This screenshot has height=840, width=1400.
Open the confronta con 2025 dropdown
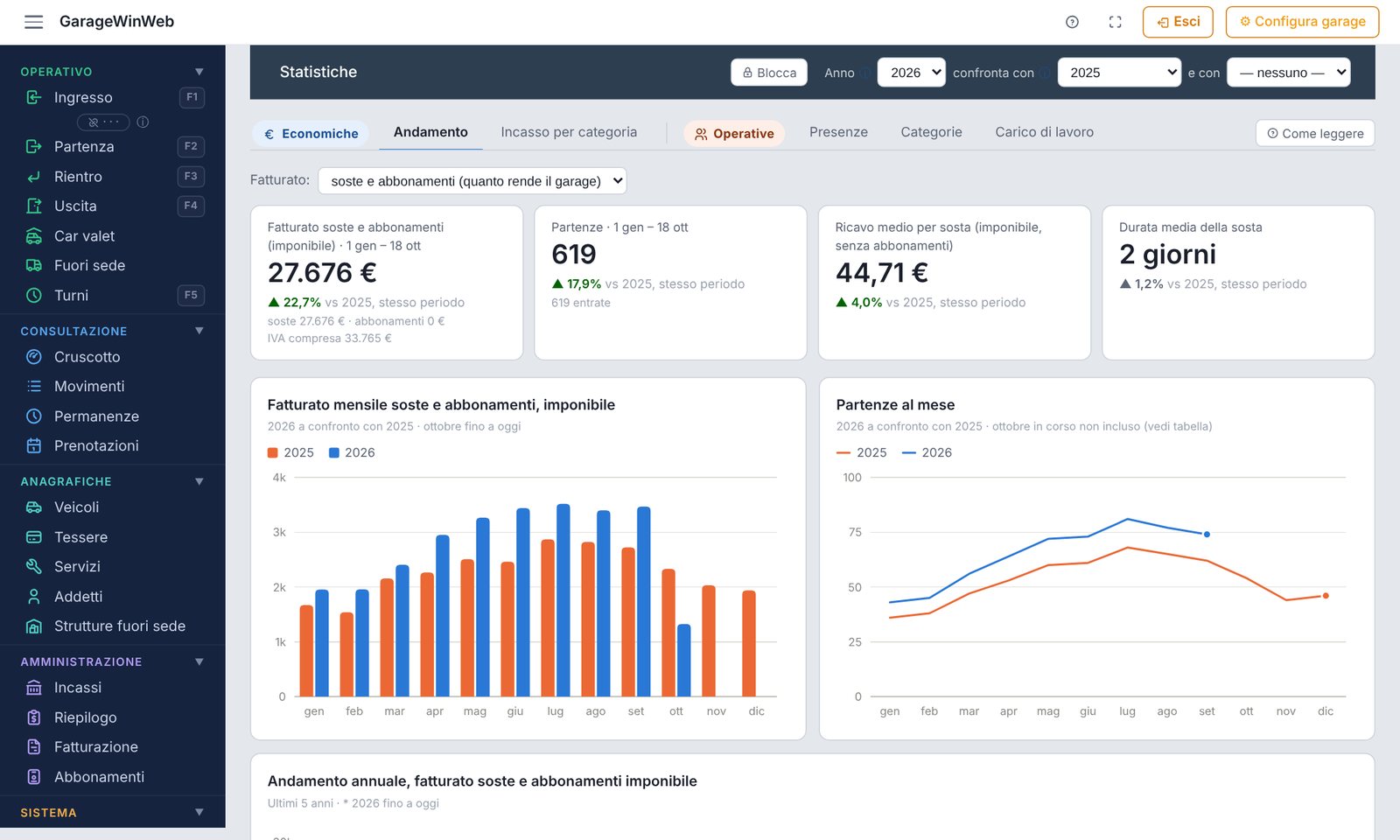1119,73
